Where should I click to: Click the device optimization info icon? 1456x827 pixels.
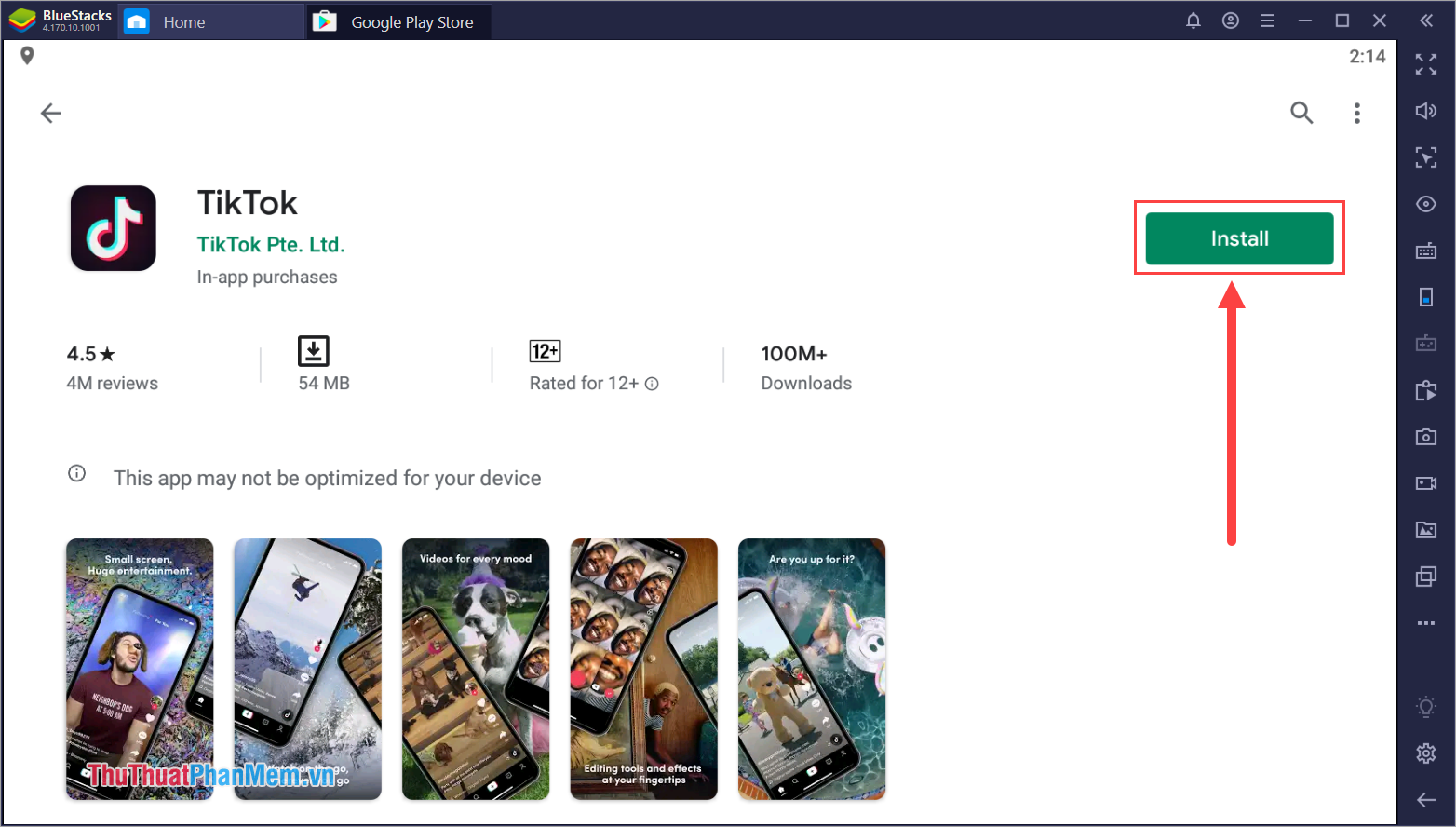coord(77,473)
